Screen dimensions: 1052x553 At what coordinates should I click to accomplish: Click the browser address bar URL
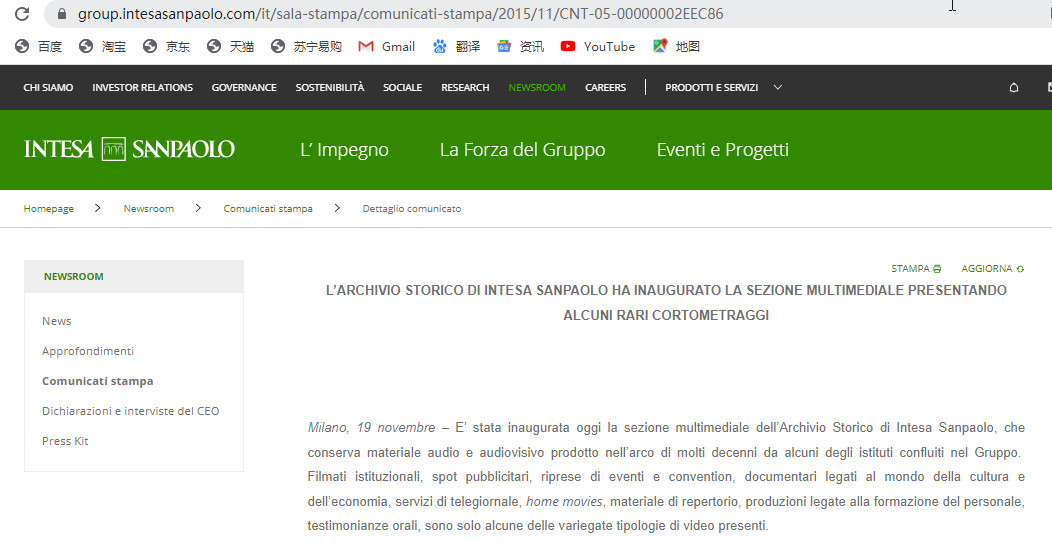click(x=400, y=13)
